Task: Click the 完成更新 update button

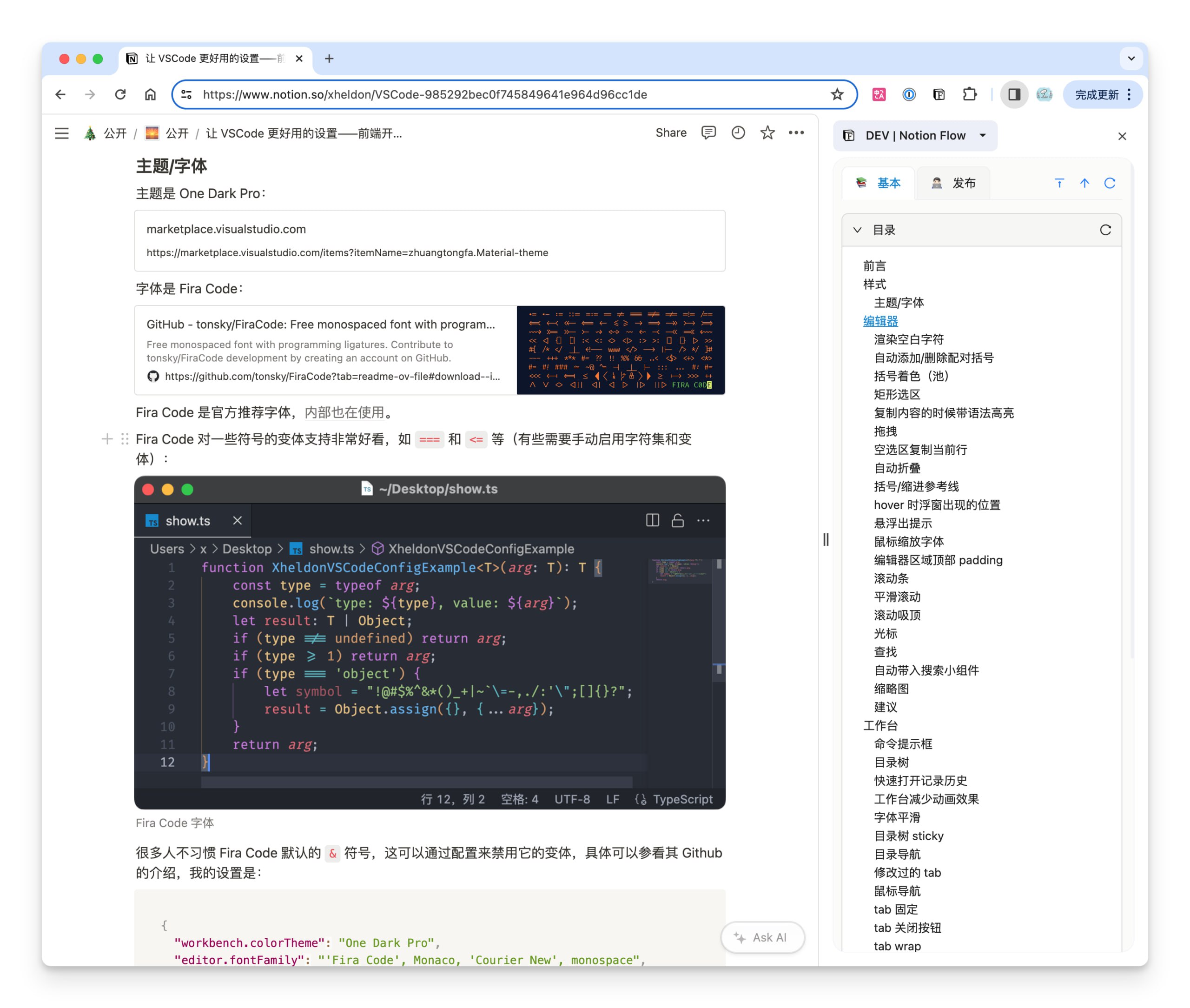Action: (x=1102, y=95)
